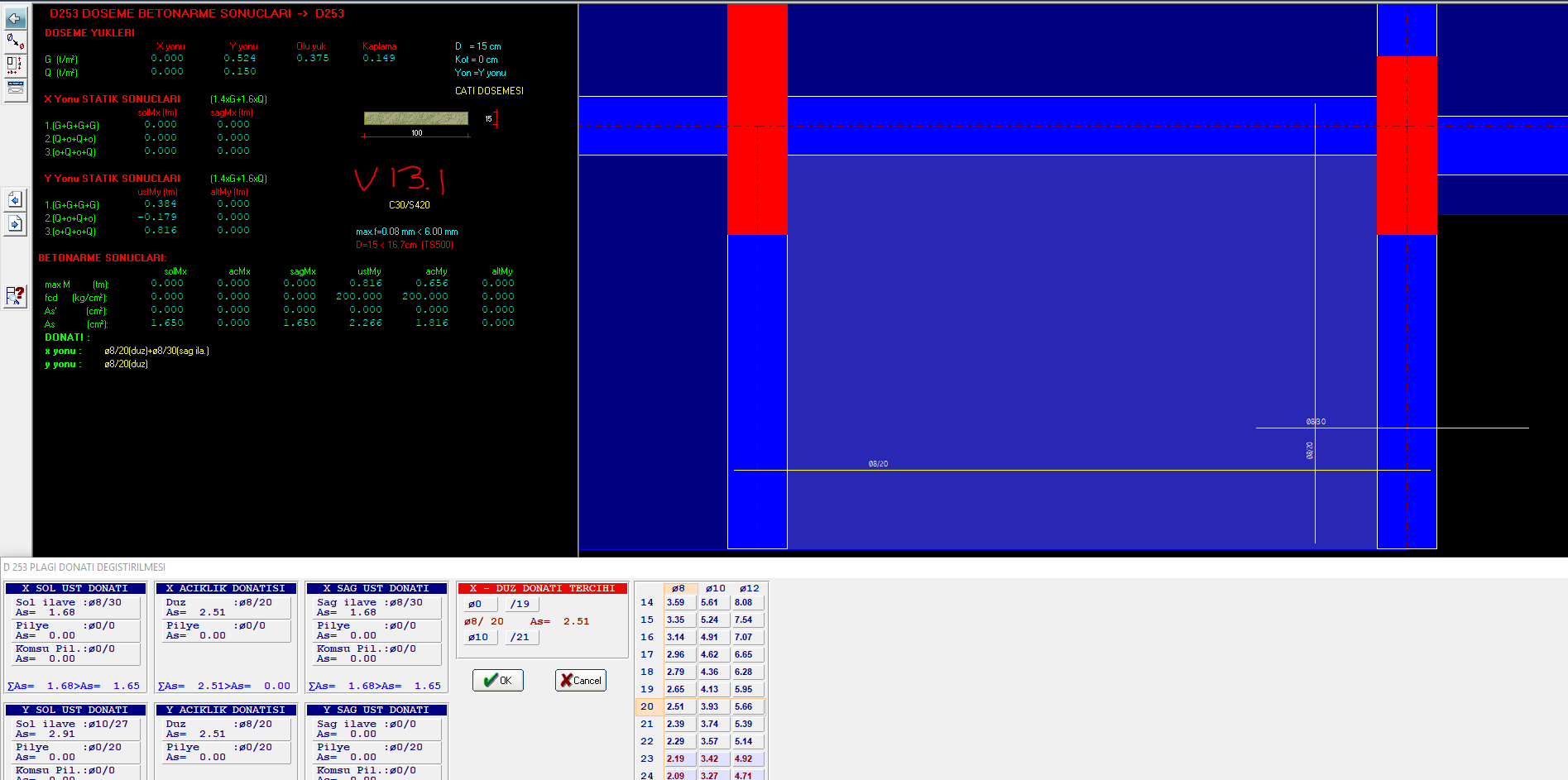Click the rebar diameter change icon
This screenshot has height=780, width=1568.
pos(15,41)
